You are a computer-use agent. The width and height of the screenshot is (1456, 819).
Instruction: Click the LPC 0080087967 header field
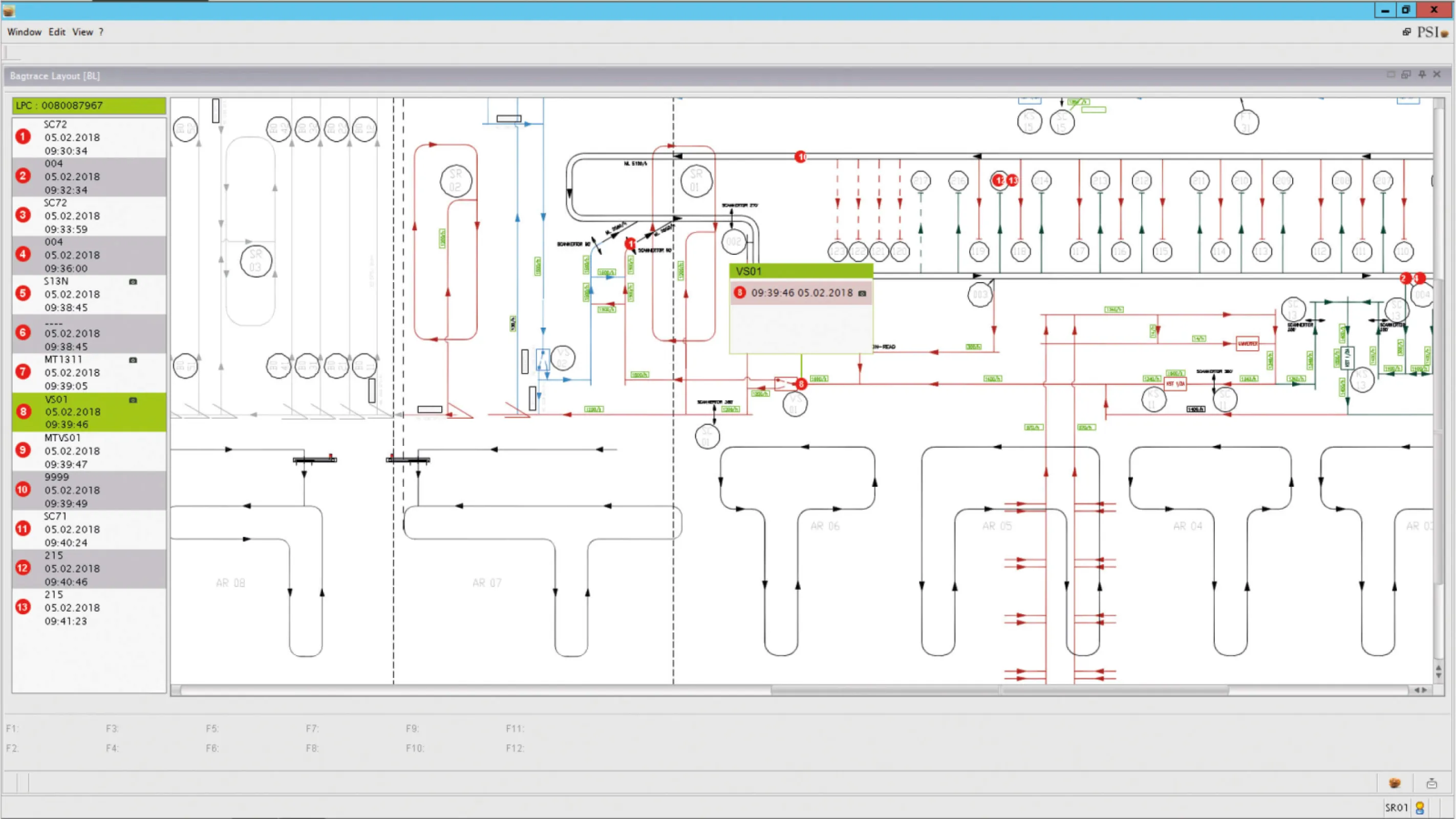point(89,105)
